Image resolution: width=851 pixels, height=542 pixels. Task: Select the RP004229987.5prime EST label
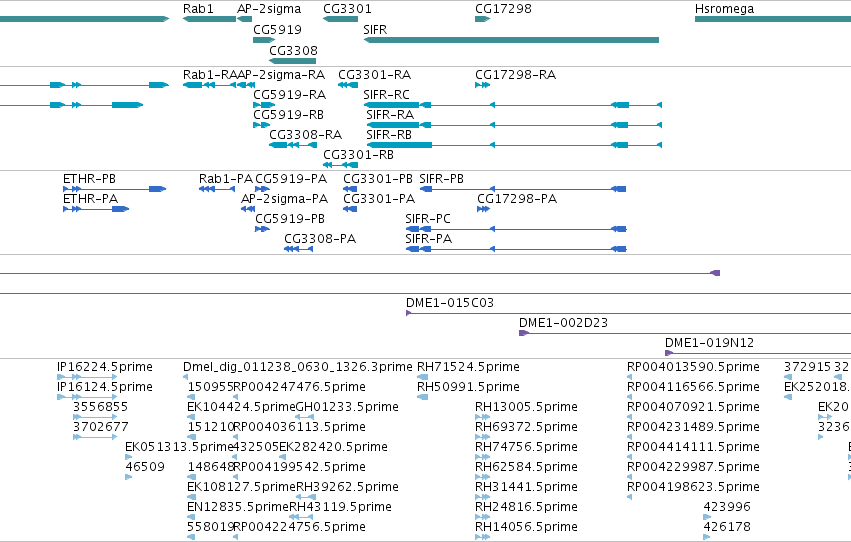point(693,467)
